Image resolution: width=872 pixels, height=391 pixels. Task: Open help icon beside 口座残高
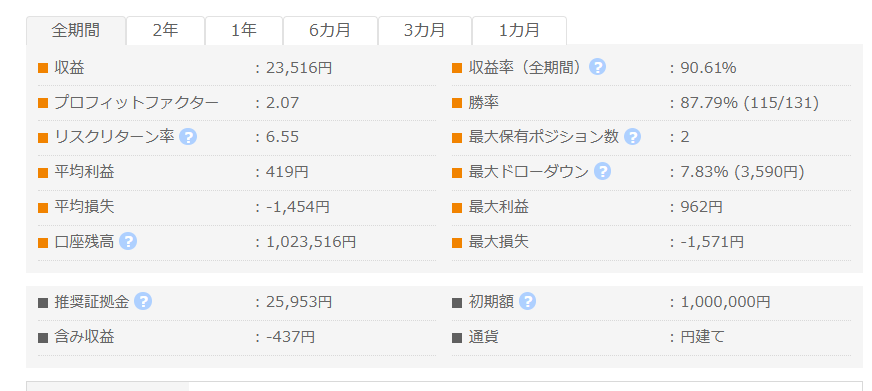point(128,241)
